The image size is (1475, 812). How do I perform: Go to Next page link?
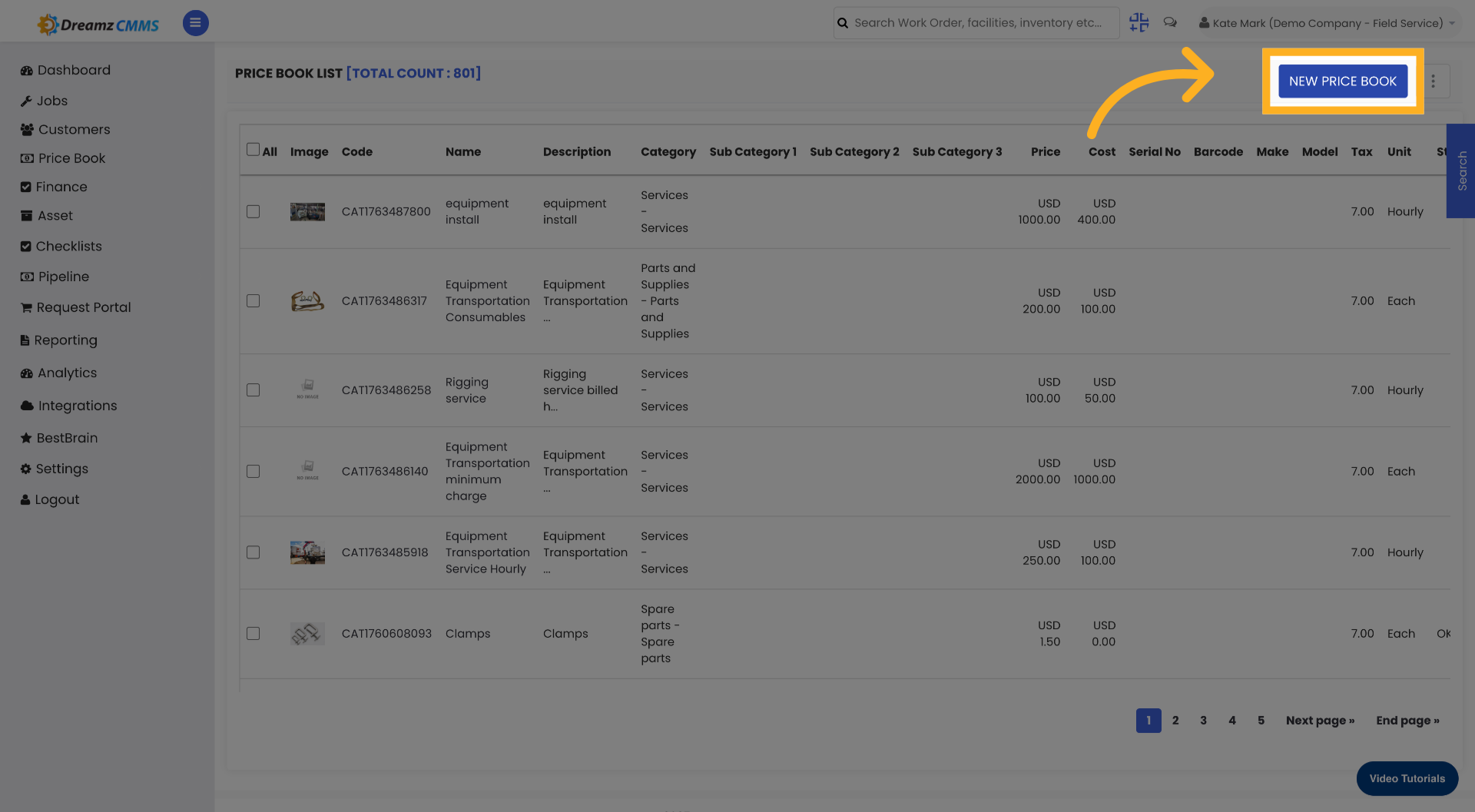[1320, 720]
